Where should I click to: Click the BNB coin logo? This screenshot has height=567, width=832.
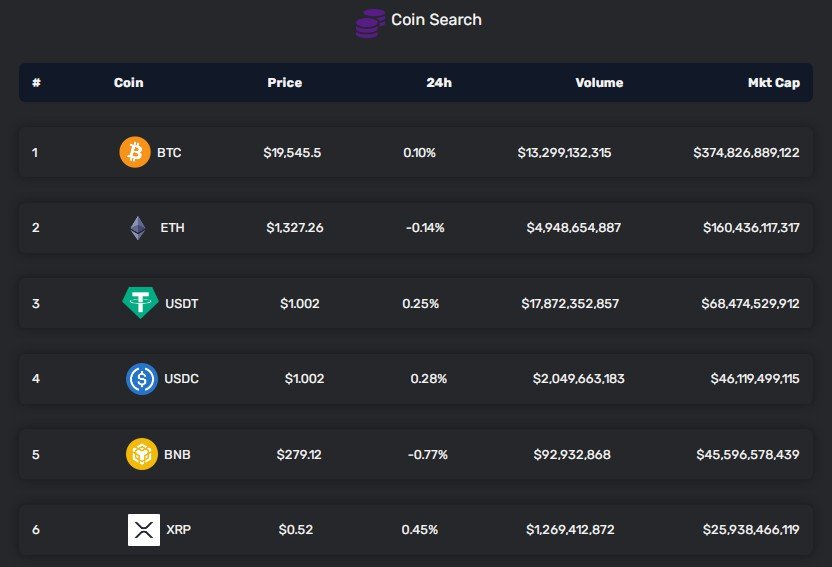tap(142, 454)
